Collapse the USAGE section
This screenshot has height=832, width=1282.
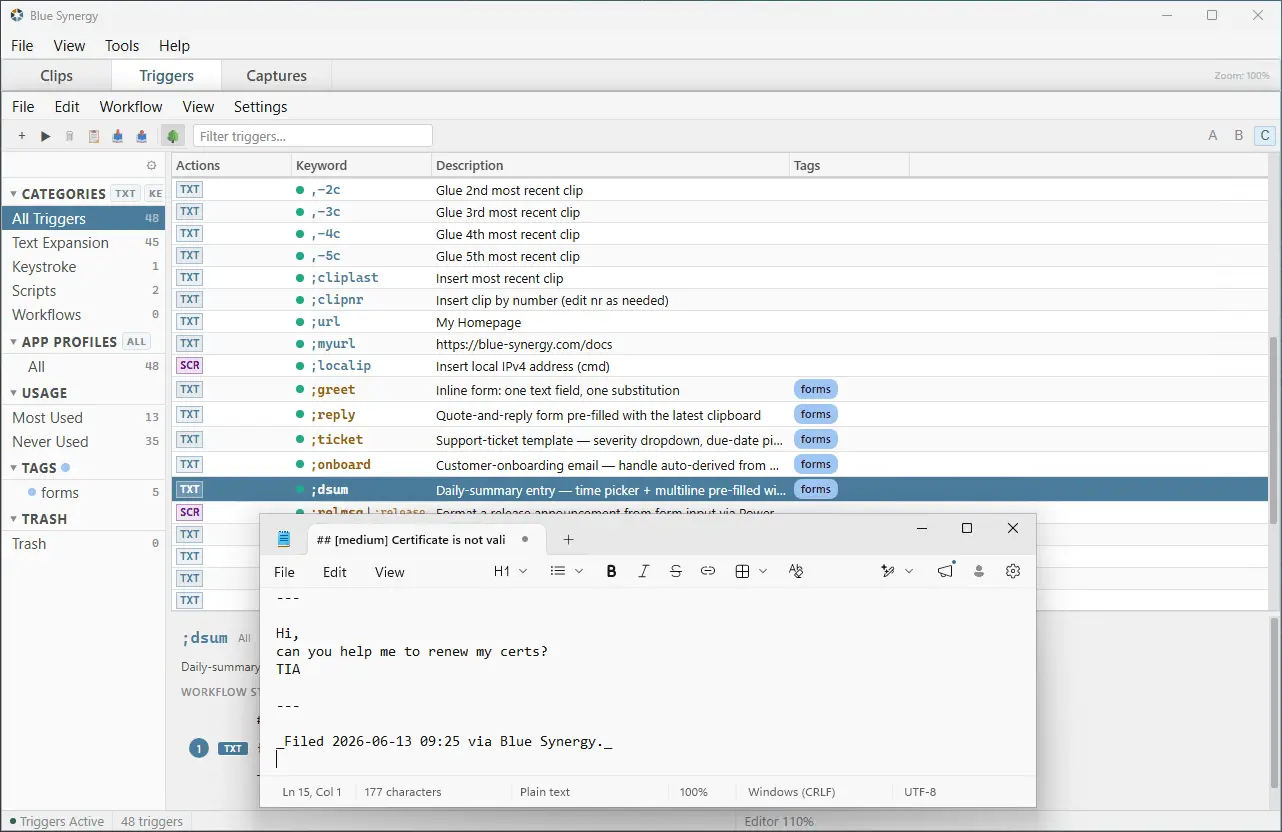tap(14, 393)
